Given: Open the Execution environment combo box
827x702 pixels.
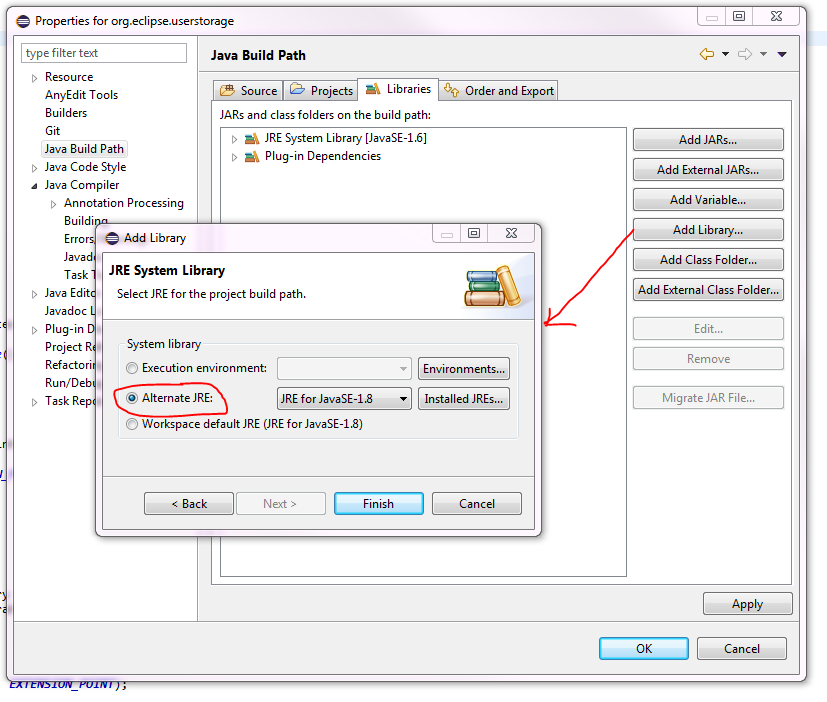Looking at the screenshot, I should (344, 369).
